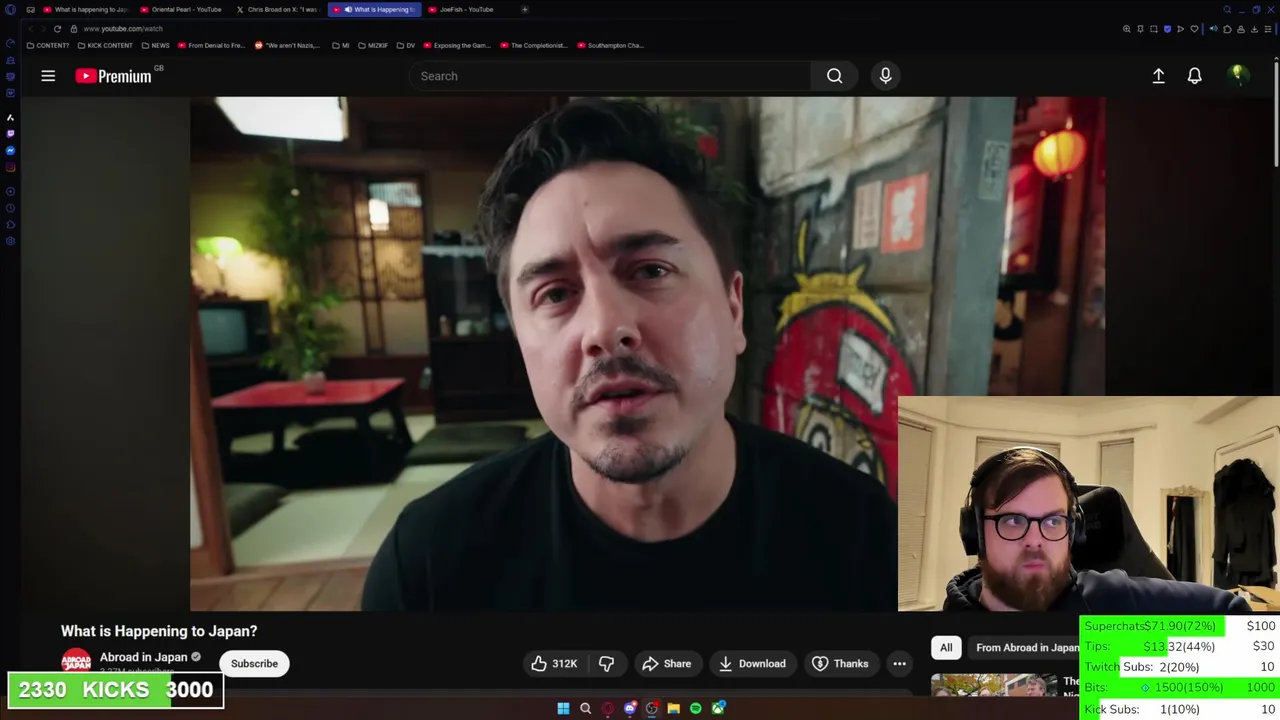The width and height of the screenshot is (1280, 720).
Task: Open Exposing the Gam... bookmark
Action: pos(457,45)
